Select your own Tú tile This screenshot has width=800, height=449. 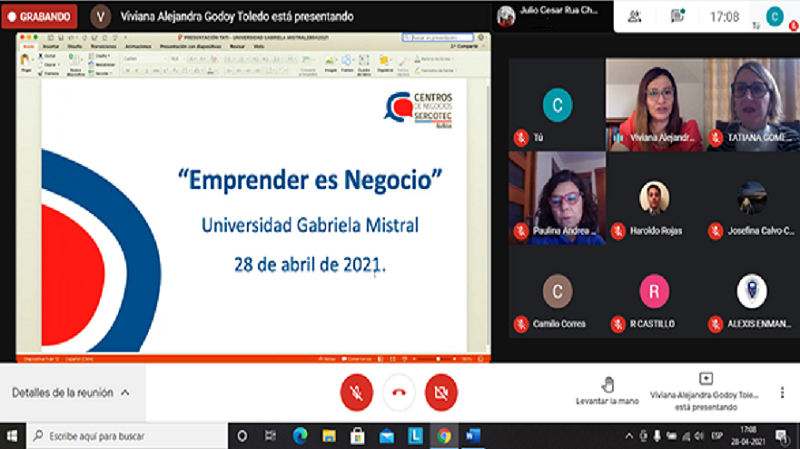point(557,104)
